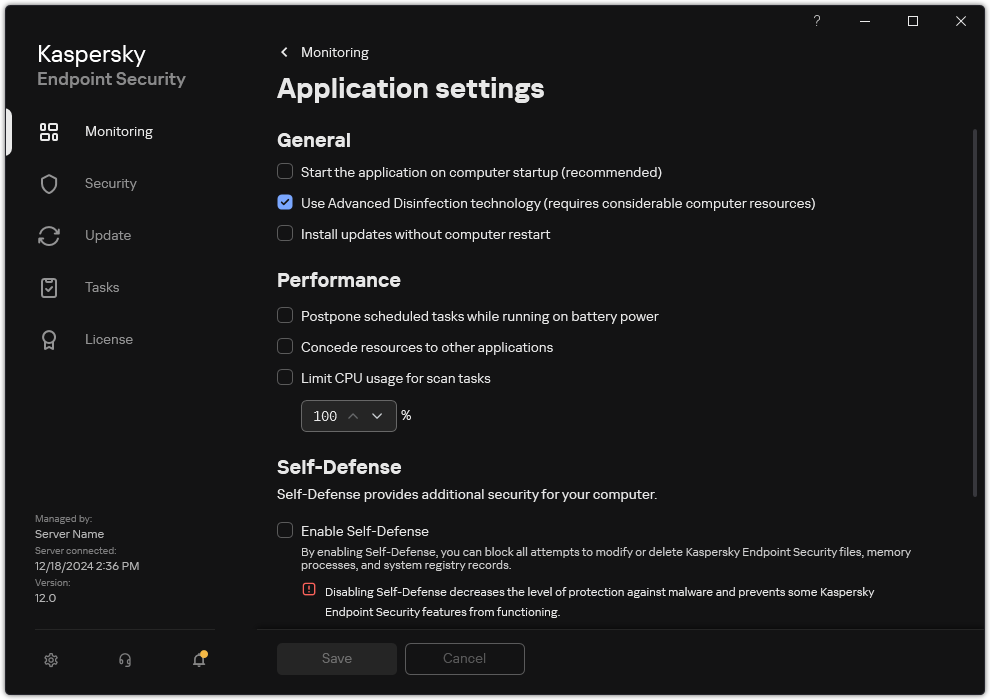Screen dimensions: 990x700
Task: Click the support headset icon
Action: point(124,660)
